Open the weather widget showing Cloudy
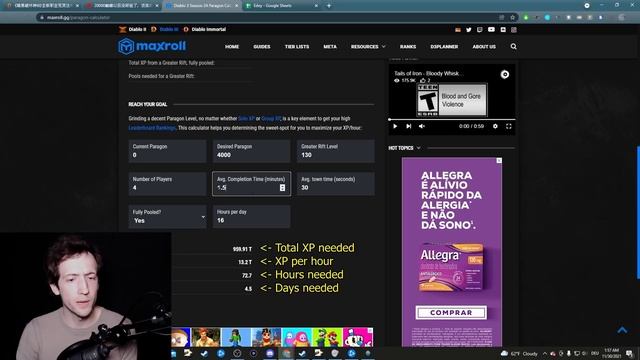The width and height of the screenshot is (640, 360). 519,353
